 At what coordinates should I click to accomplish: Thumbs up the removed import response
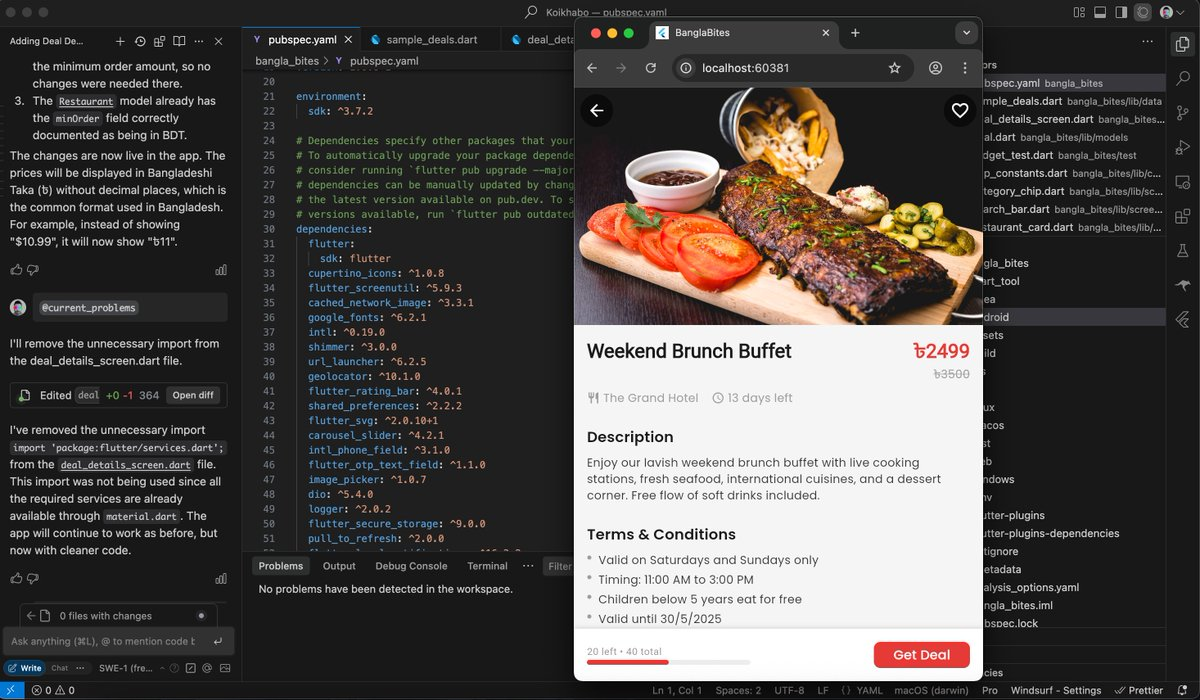[x=16, y=578]
